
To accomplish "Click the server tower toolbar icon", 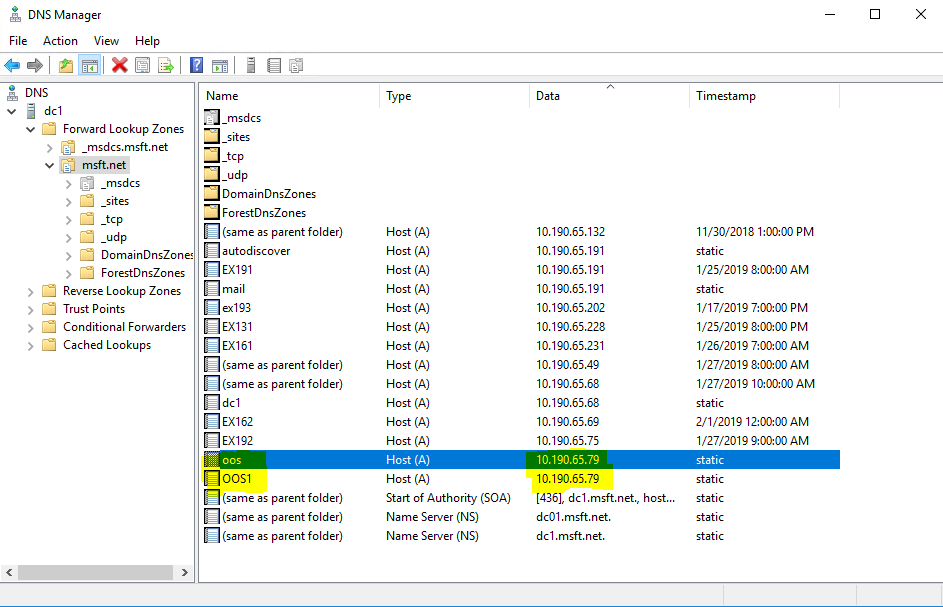I will click(x=251, y=65).
